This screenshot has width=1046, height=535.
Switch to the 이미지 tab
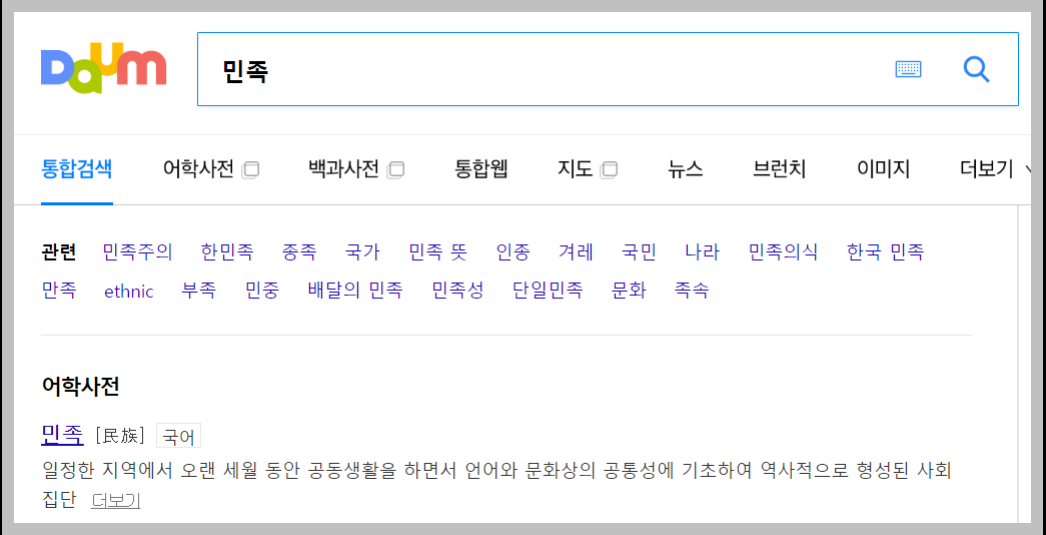[883, 169]
